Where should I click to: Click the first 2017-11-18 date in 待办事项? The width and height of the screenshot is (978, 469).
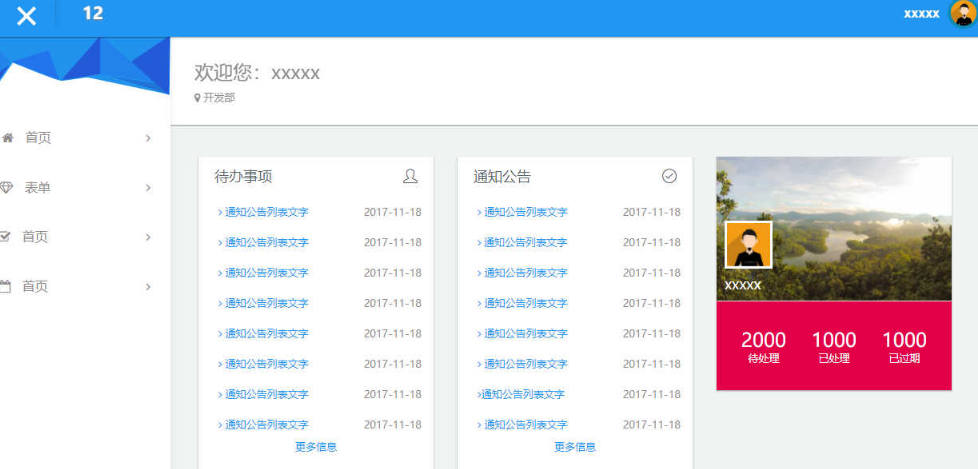point(393,212)
